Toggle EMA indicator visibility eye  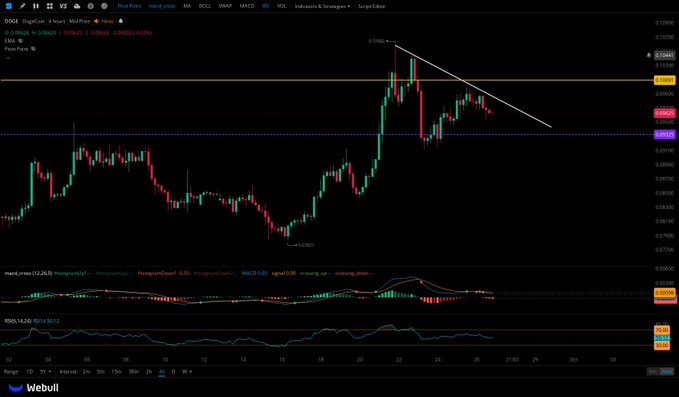point(20,41)
